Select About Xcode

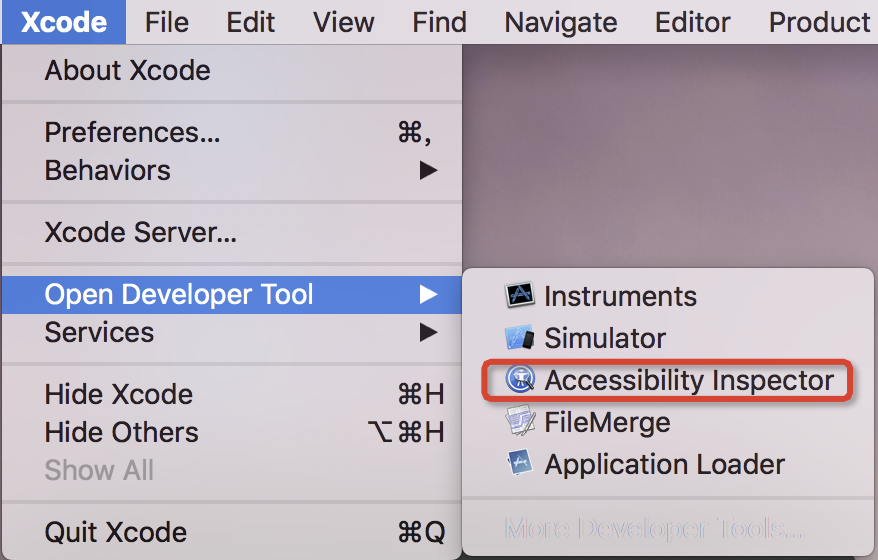[128, 71]
